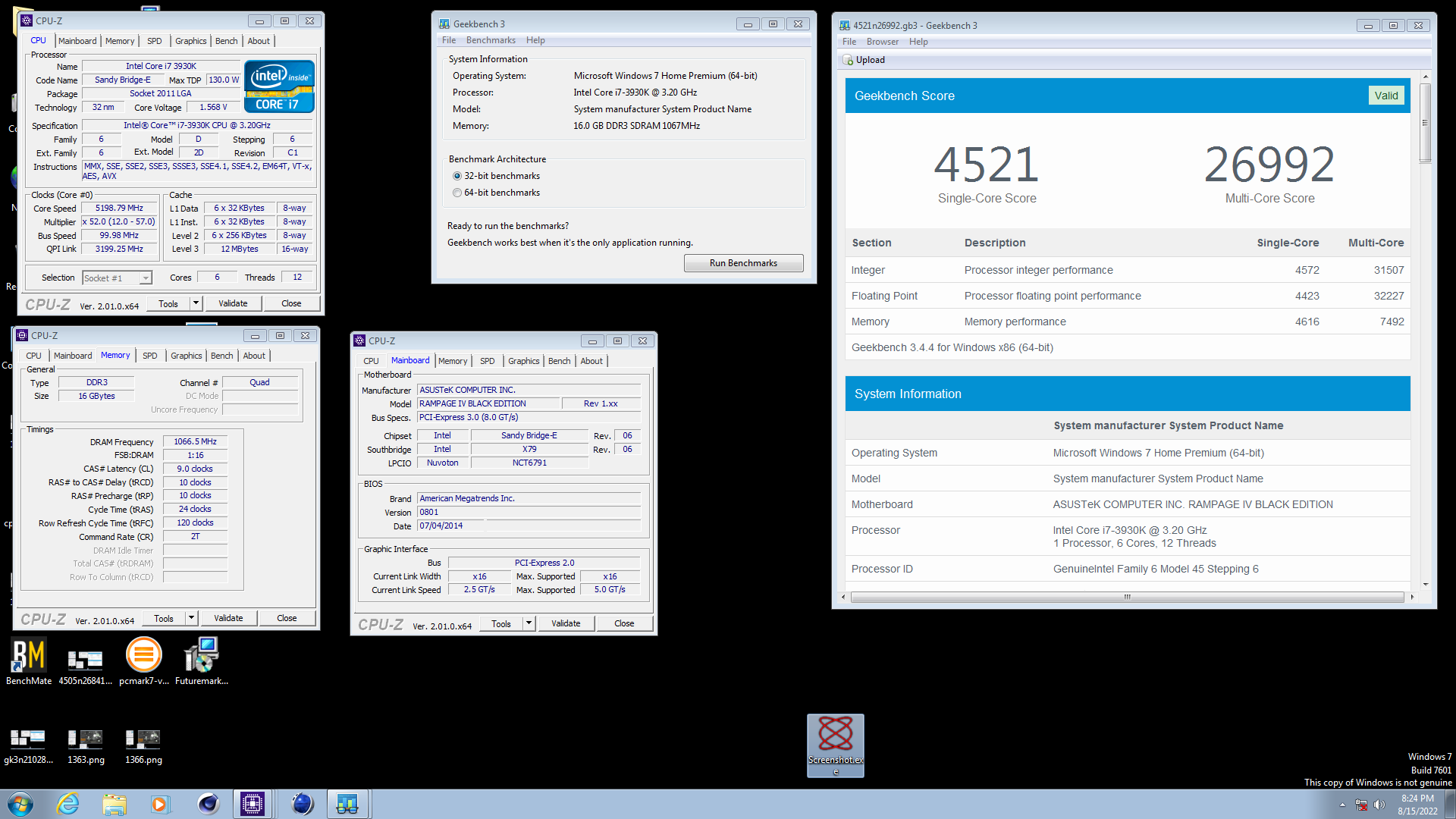Screen dimensions: 1456x819
Task: Click the Valid badge in Geekbench Score header
Action: pos(1386,96)
